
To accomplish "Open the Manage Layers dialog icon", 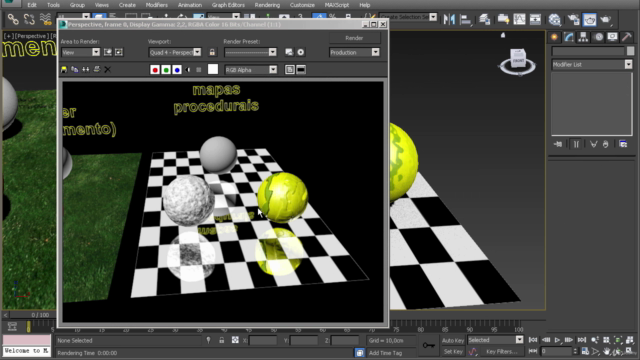I will 484,19.
